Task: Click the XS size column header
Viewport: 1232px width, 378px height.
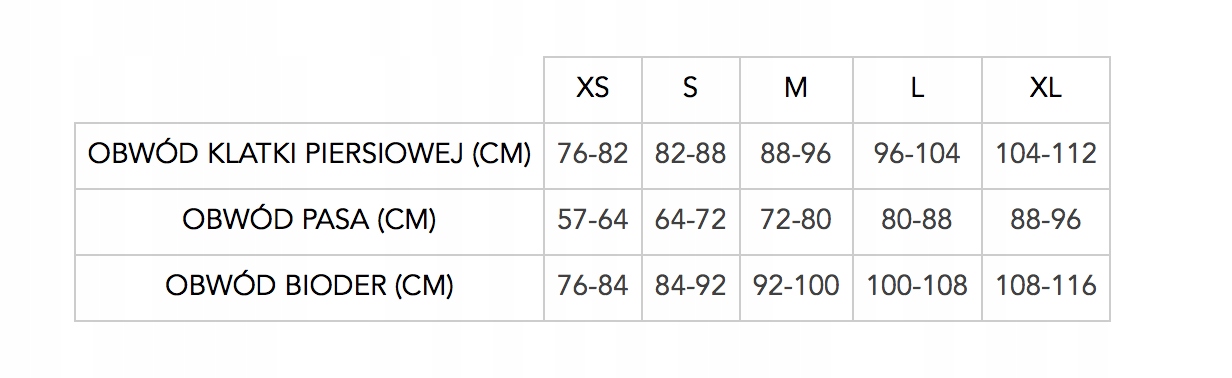Action: coord(593,88)
